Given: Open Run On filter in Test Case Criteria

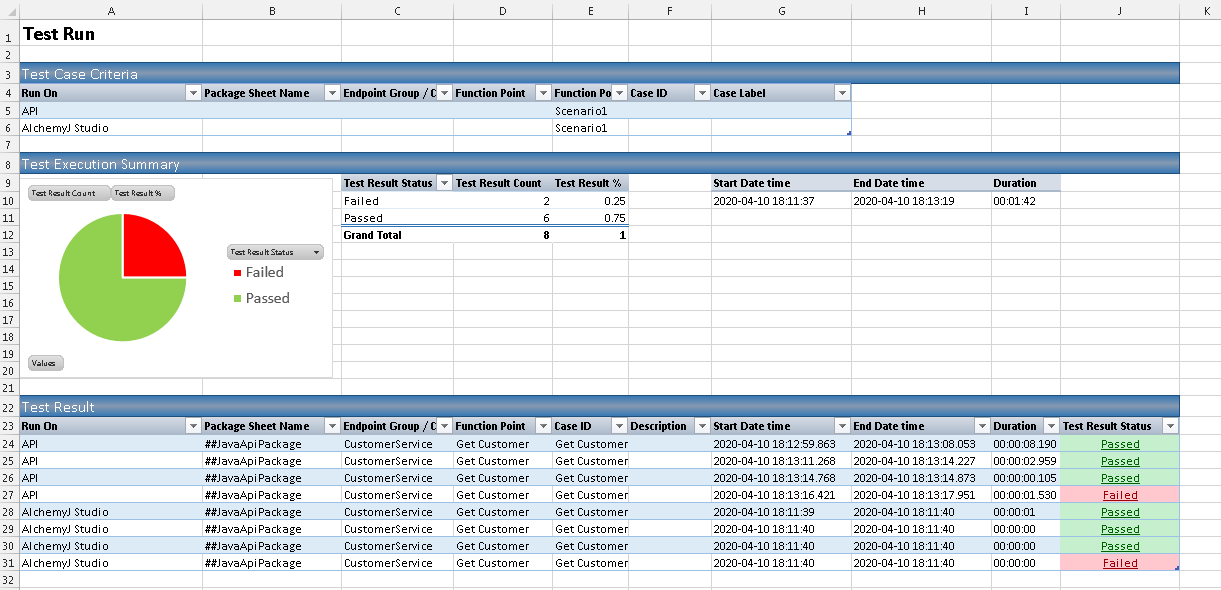Looking at the screenshot, I should pos(193,93).
